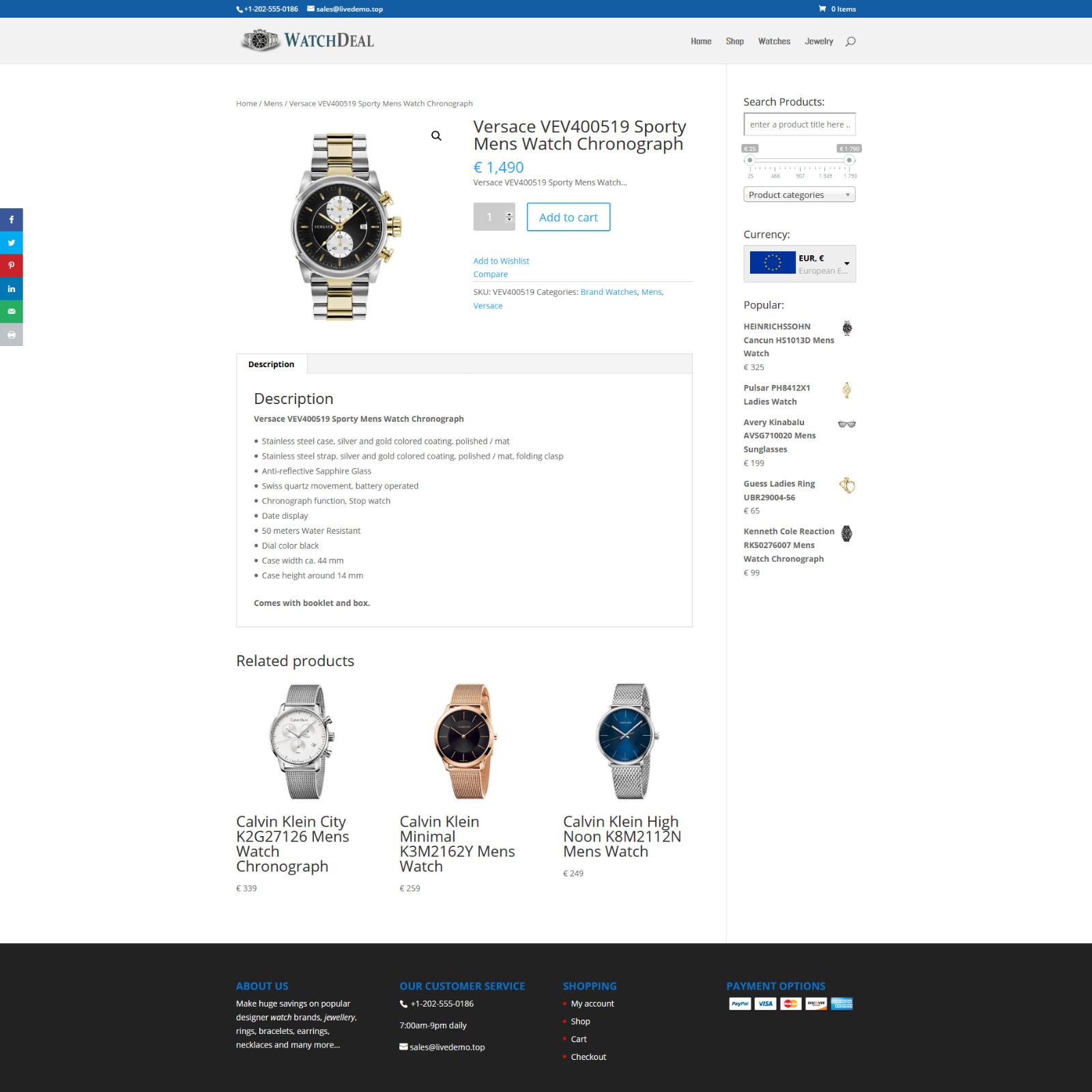Share page via Facebook sidebar icon
1092x1092 pixels.
[x=11, y=220]
